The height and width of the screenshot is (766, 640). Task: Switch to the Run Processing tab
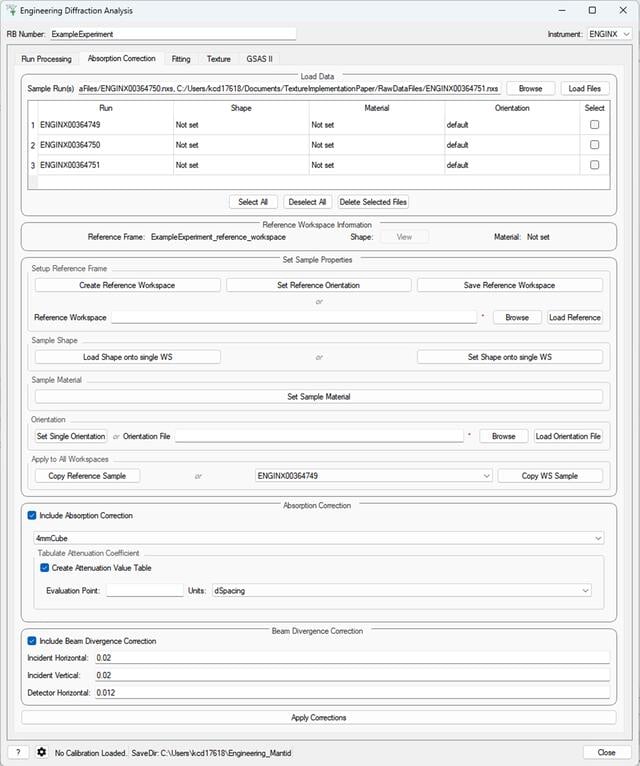click(x=46, y=59)
